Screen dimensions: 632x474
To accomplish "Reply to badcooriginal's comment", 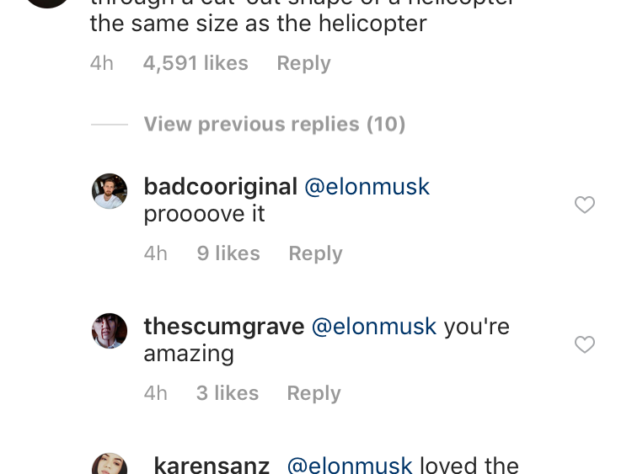I will 316,254.
